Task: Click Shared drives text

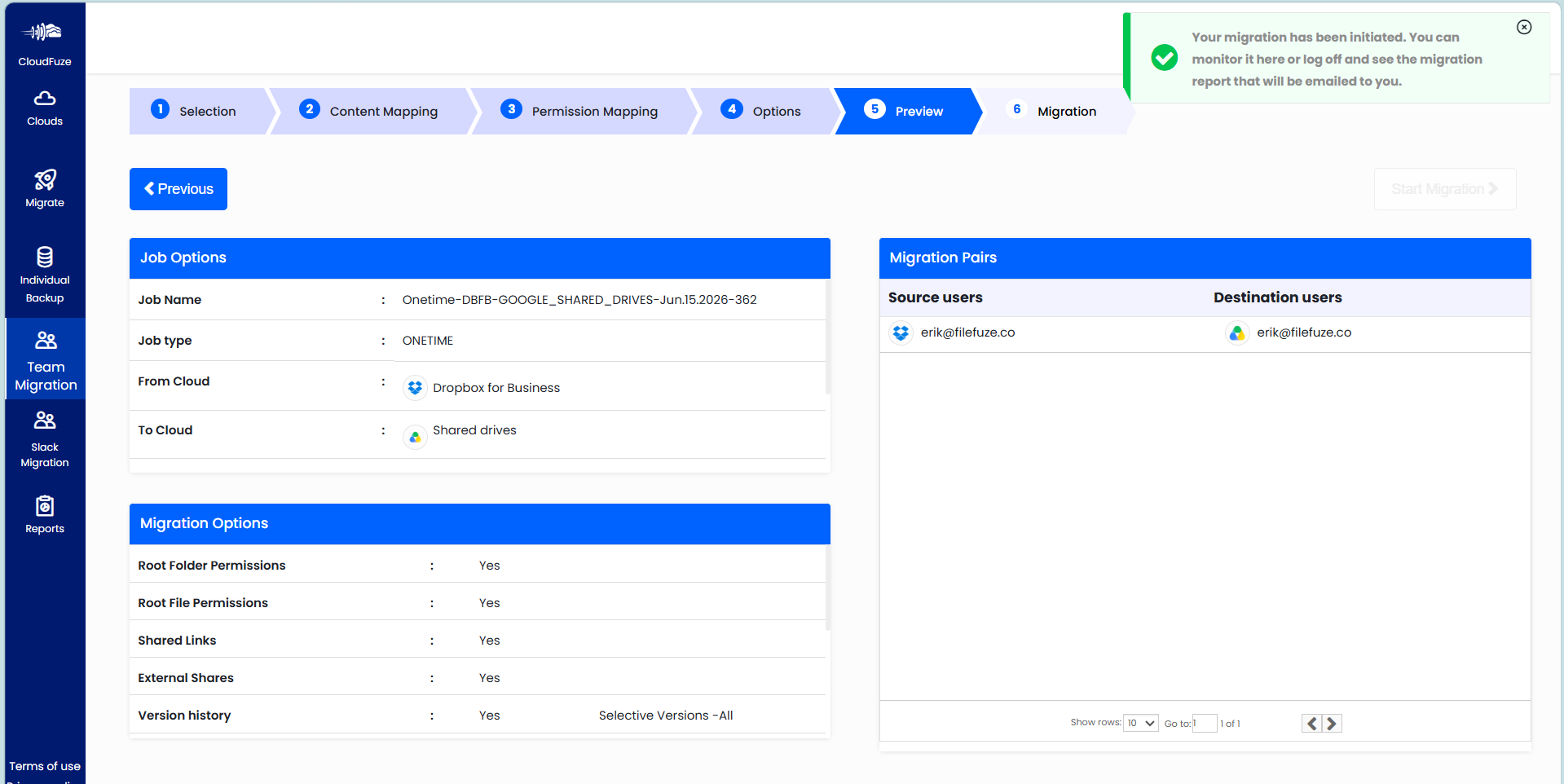Action: (474, 430)
